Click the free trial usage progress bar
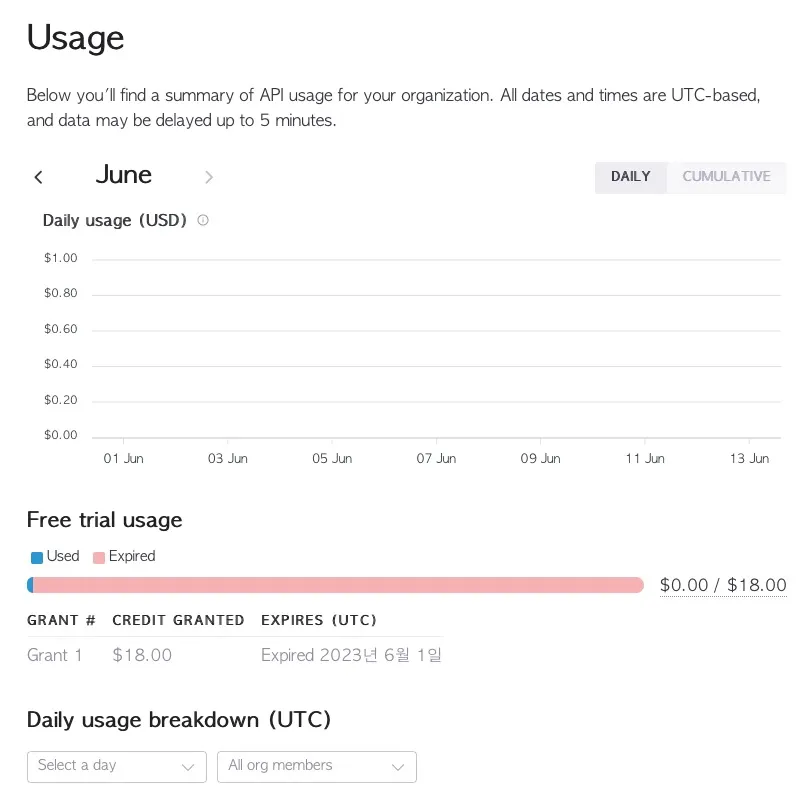This screenshot has width=804, height=802. point(336,585)
